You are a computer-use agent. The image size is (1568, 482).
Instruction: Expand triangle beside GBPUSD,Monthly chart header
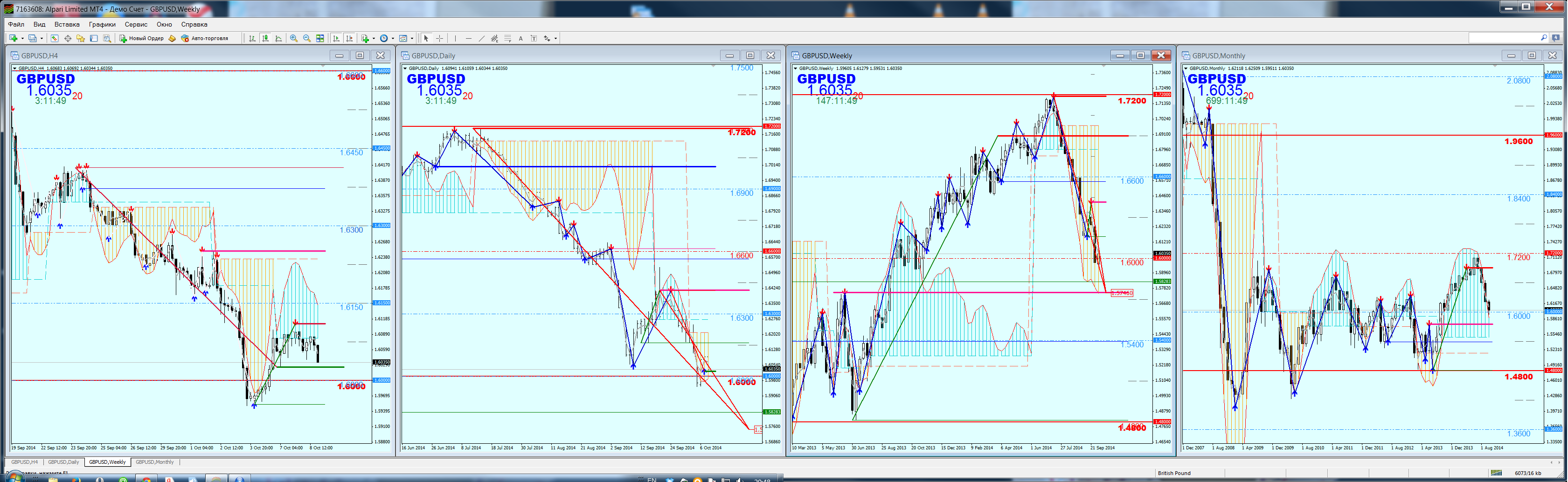pos(1186,68)
